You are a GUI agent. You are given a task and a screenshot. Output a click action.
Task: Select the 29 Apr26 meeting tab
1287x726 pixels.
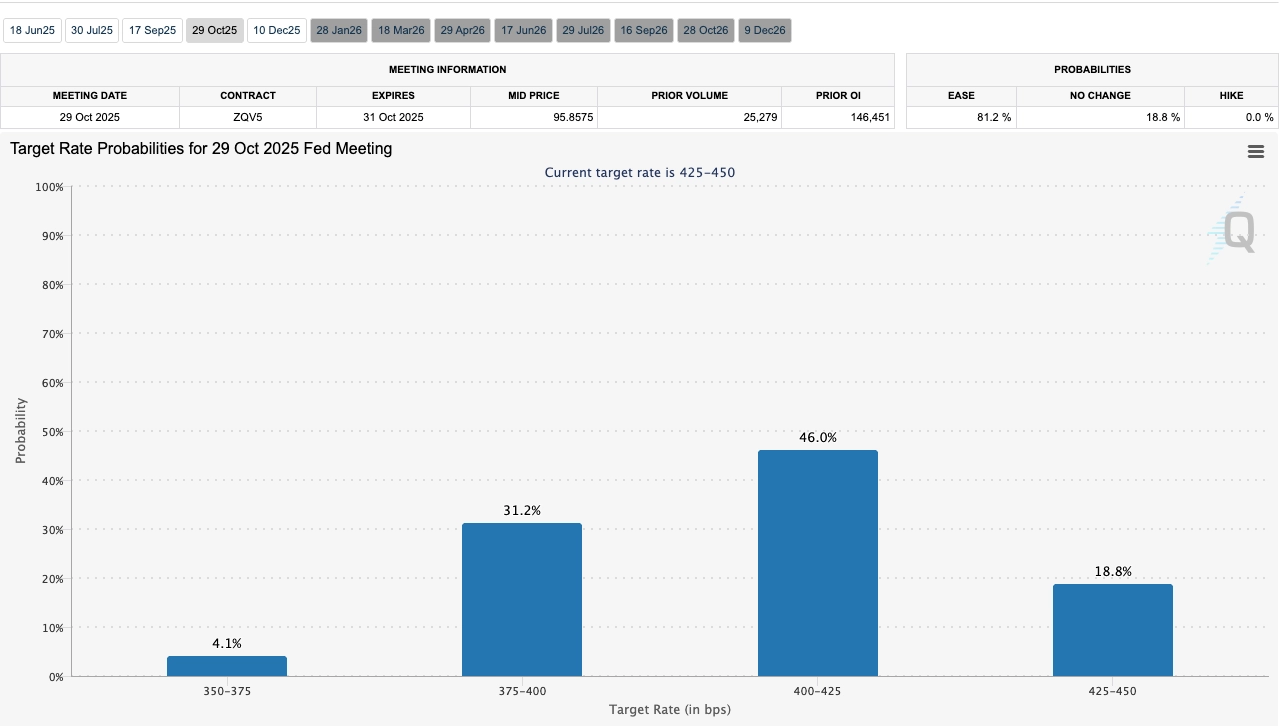(x=462, y=31)
